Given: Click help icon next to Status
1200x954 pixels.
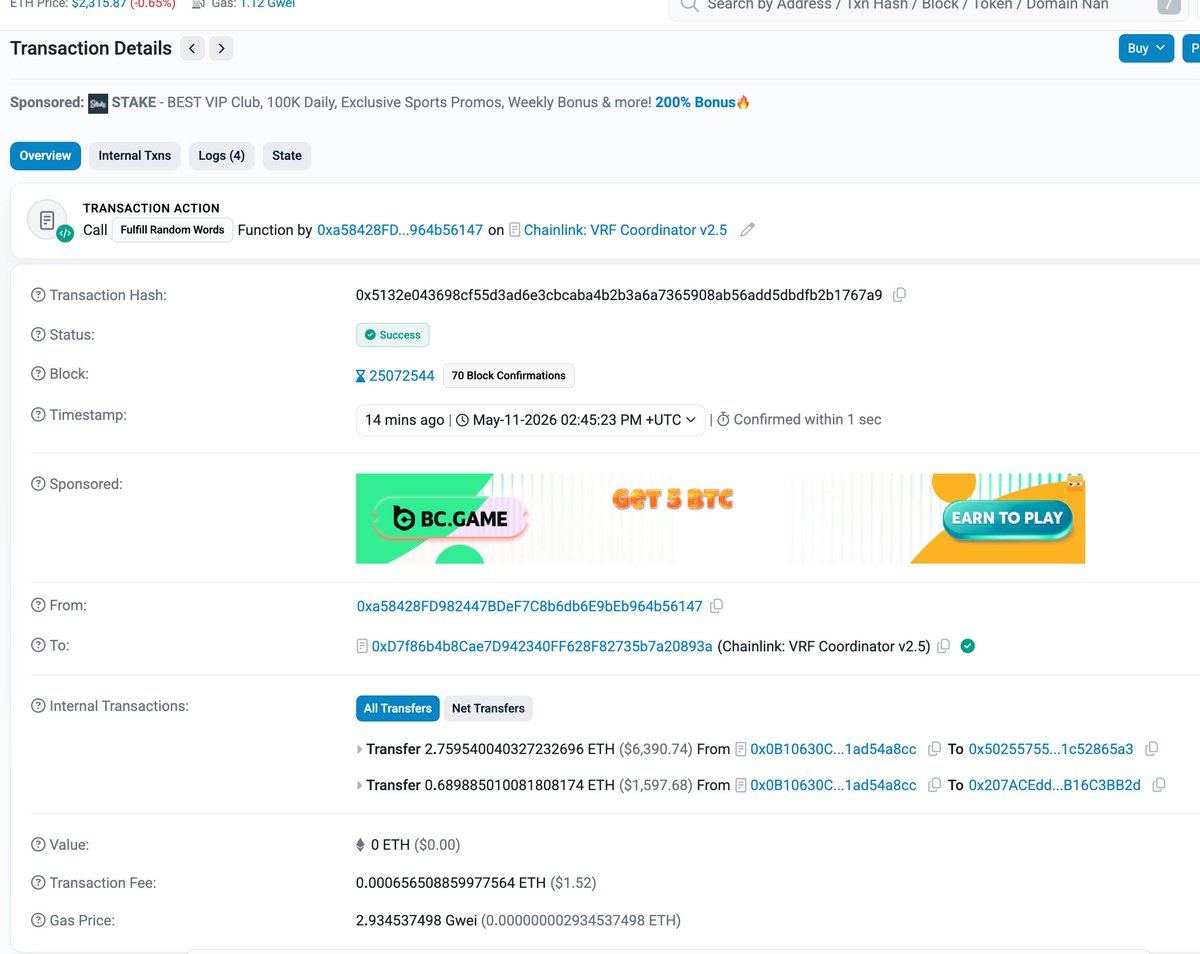Looking at the screenshot, I should (38, 335).
